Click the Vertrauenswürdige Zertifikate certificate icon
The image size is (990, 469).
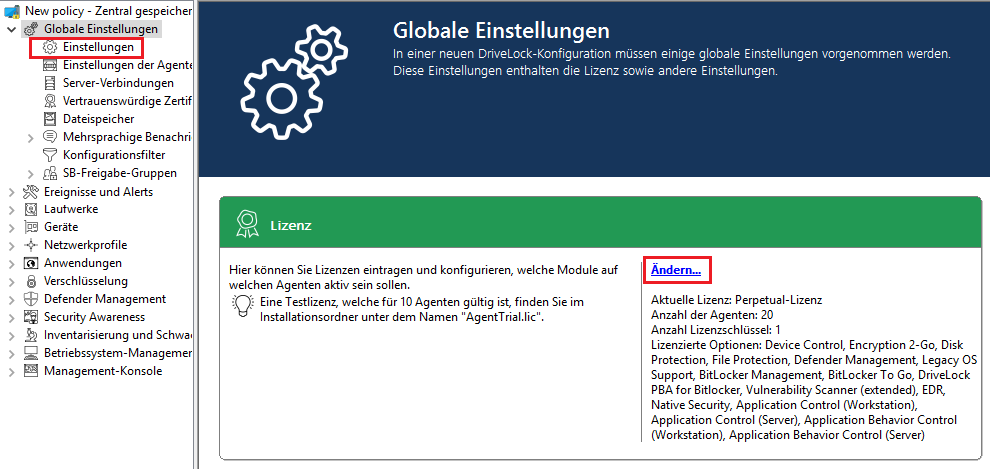pyautogui.click(x=50, y=101)
